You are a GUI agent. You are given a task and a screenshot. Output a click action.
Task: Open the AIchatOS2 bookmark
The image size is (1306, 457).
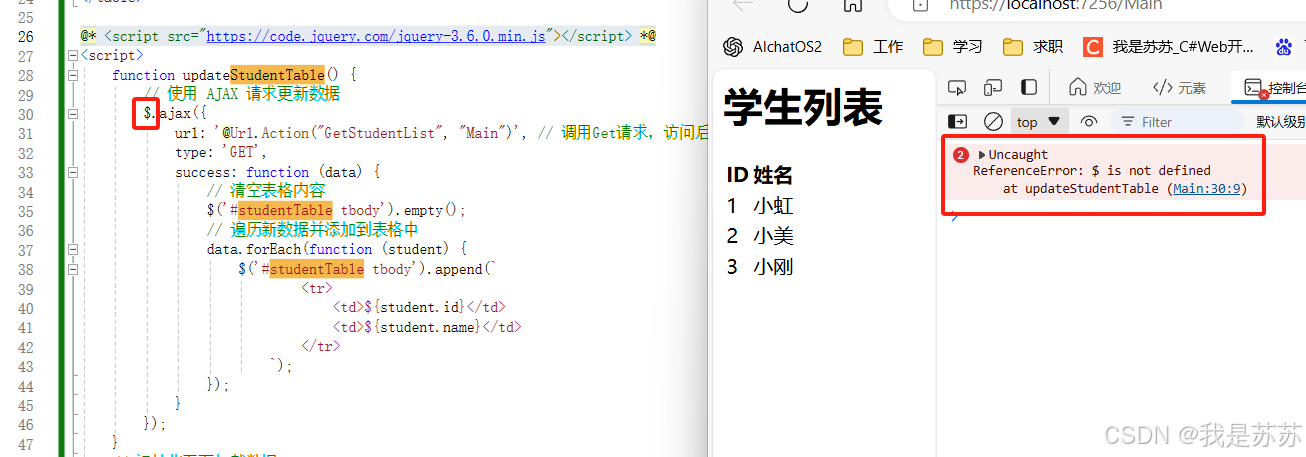[x=772, y=47]
